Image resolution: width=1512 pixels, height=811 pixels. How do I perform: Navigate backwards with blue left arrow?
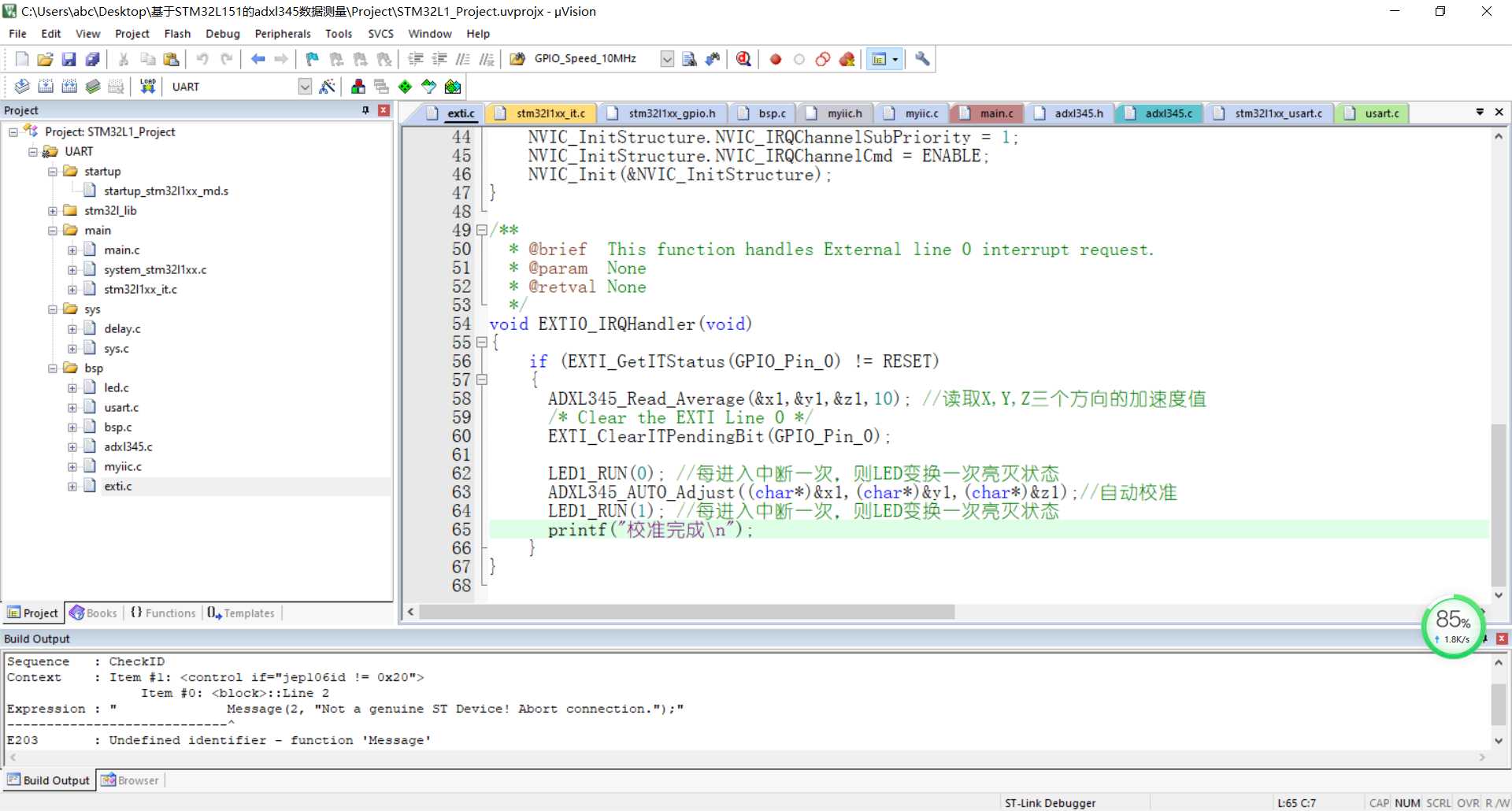point(258,59)
